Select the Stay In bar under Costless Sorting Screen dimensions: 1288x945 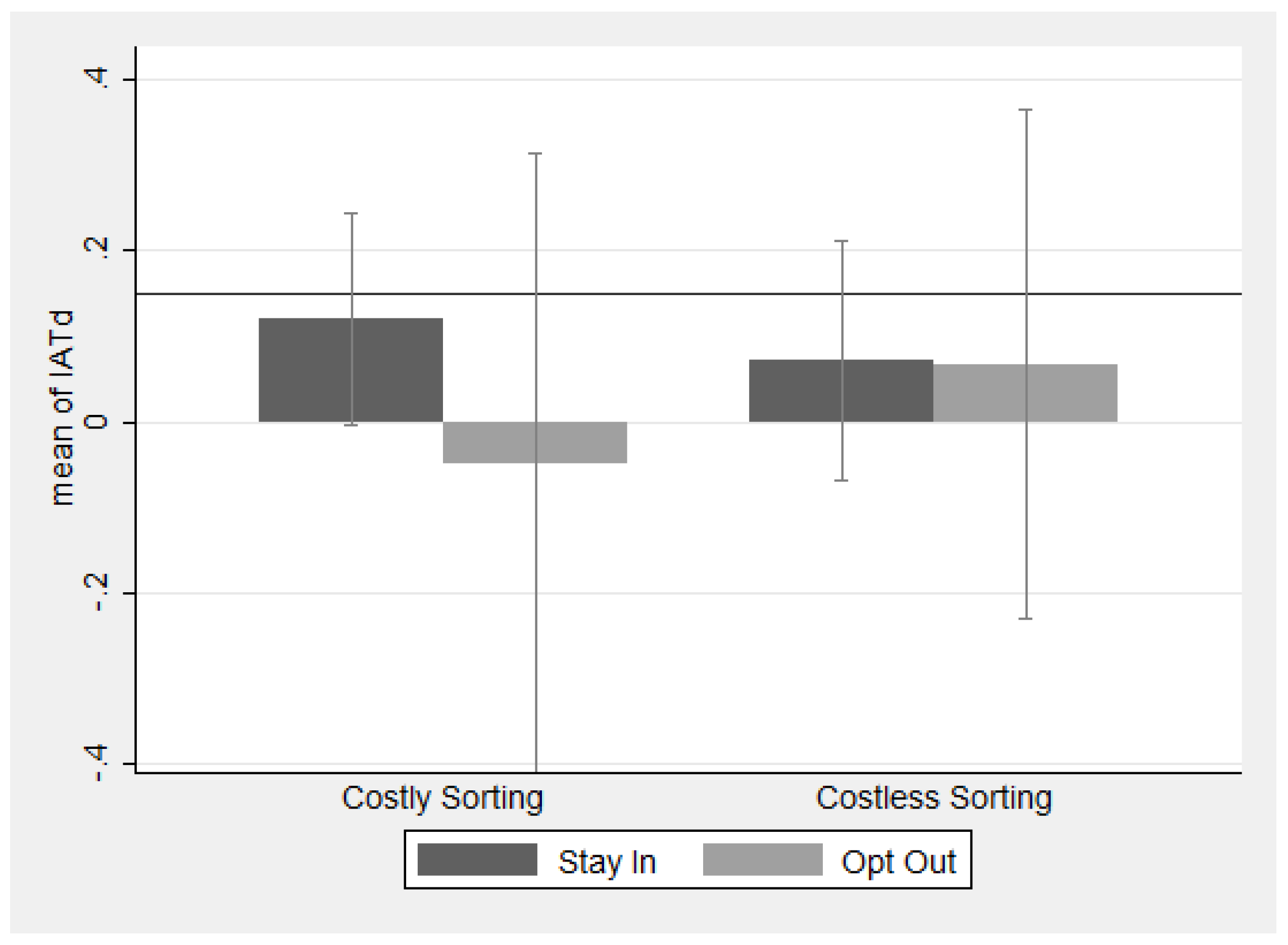[x=795, y=391]
